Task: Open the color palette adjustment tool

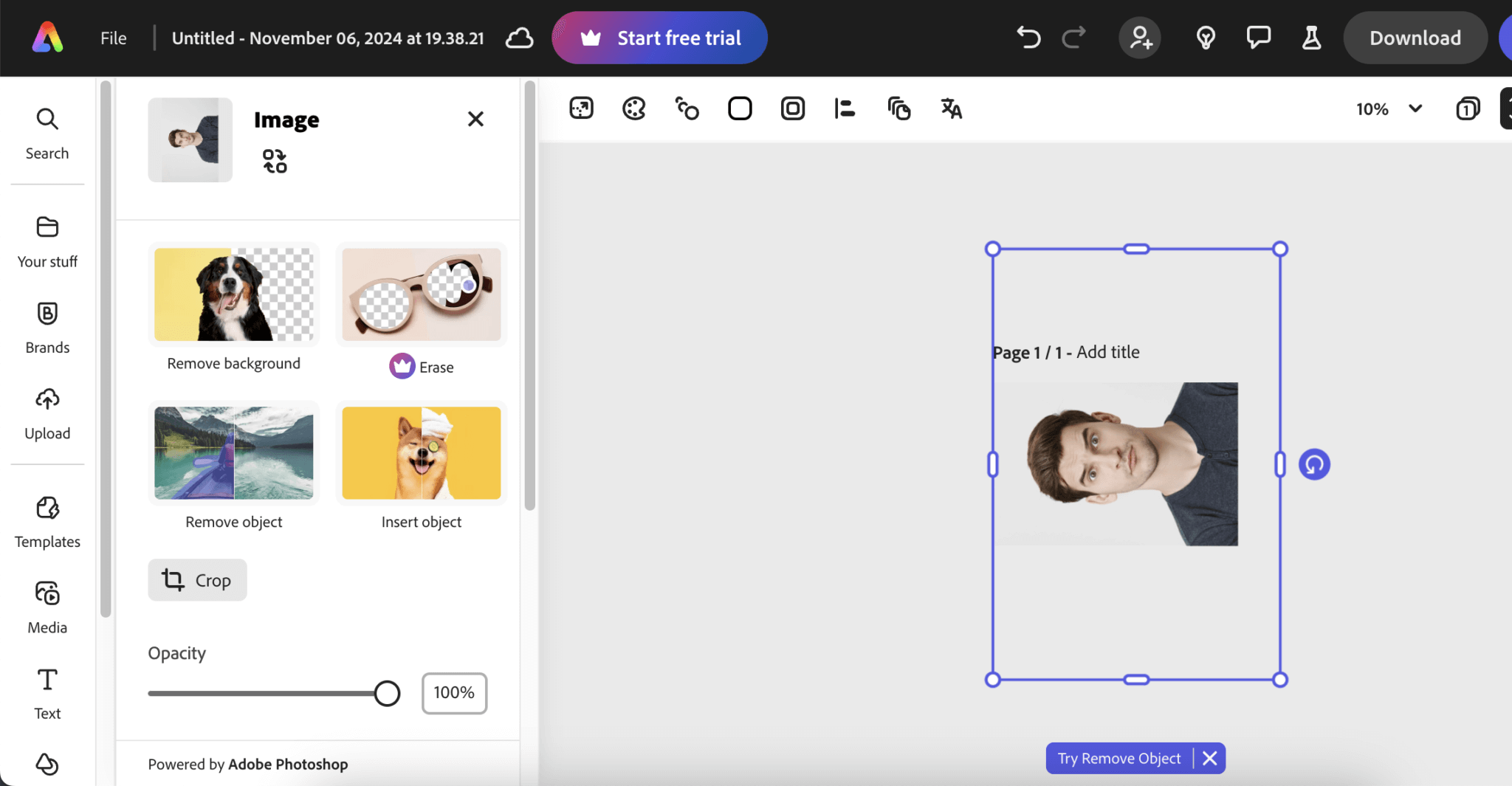Action: click(633, 108)
